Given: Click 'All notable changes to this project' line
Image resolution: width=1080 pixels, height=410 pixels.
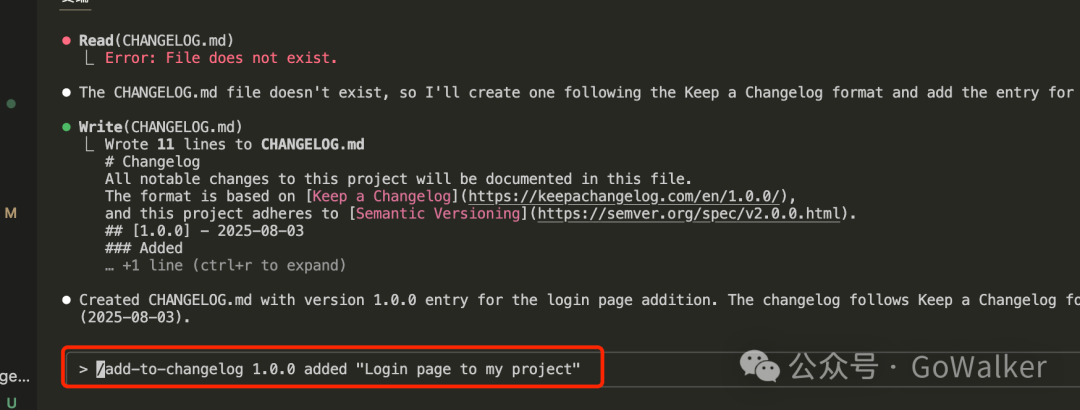Looking at the screenshot, I should [x=398, y=179].
